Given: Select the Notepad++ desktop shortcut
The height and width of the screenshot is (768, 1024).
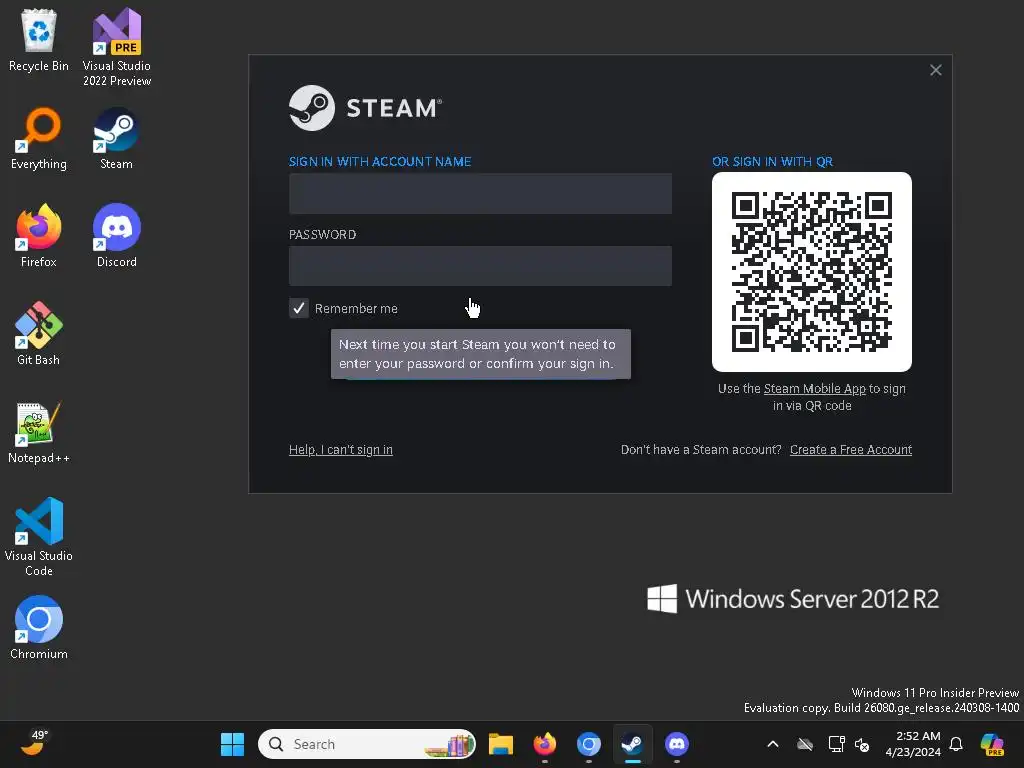Looking at the screenshot, I should [x=39, y=432].
